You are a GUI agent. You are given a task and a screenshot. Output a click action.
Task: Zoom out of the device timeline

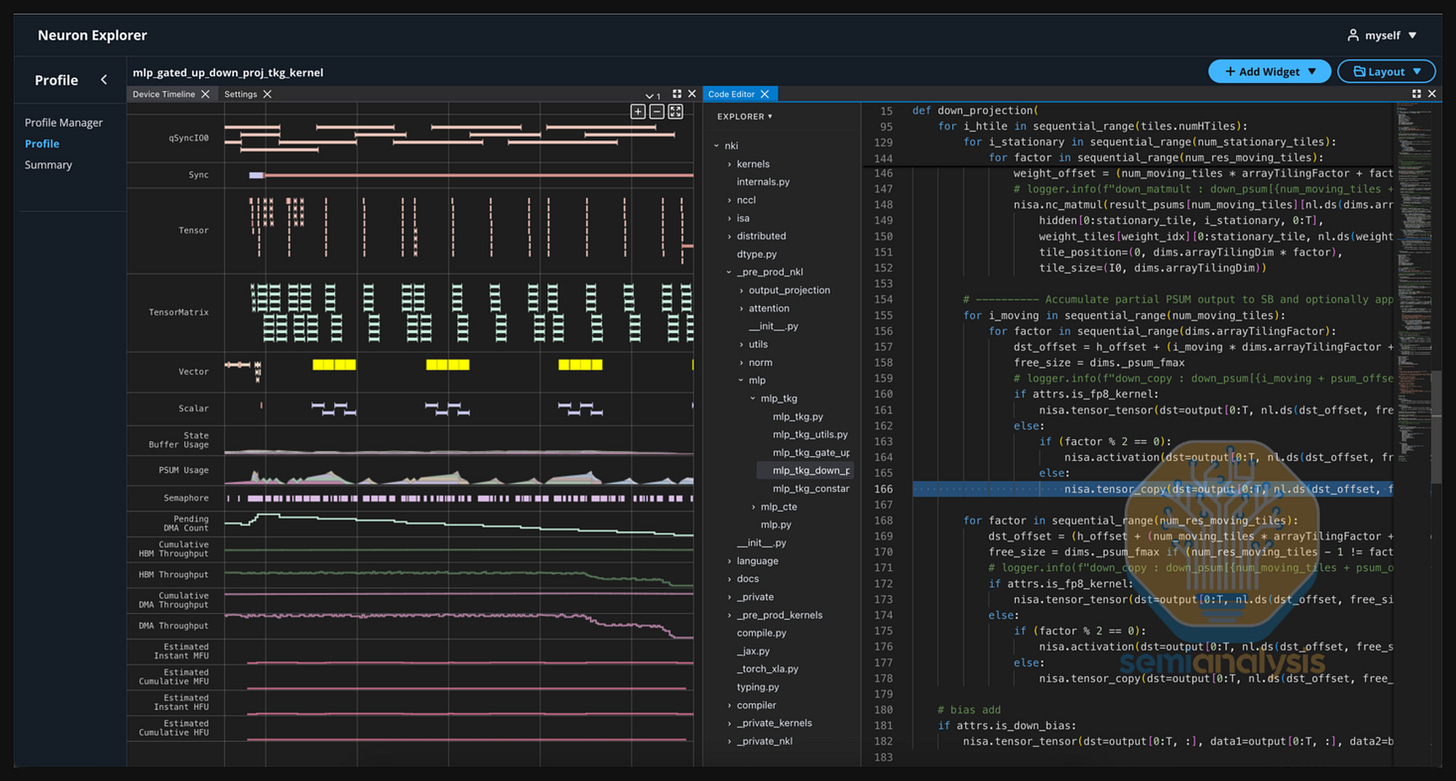pyautogui.click(x=657, y=111)
